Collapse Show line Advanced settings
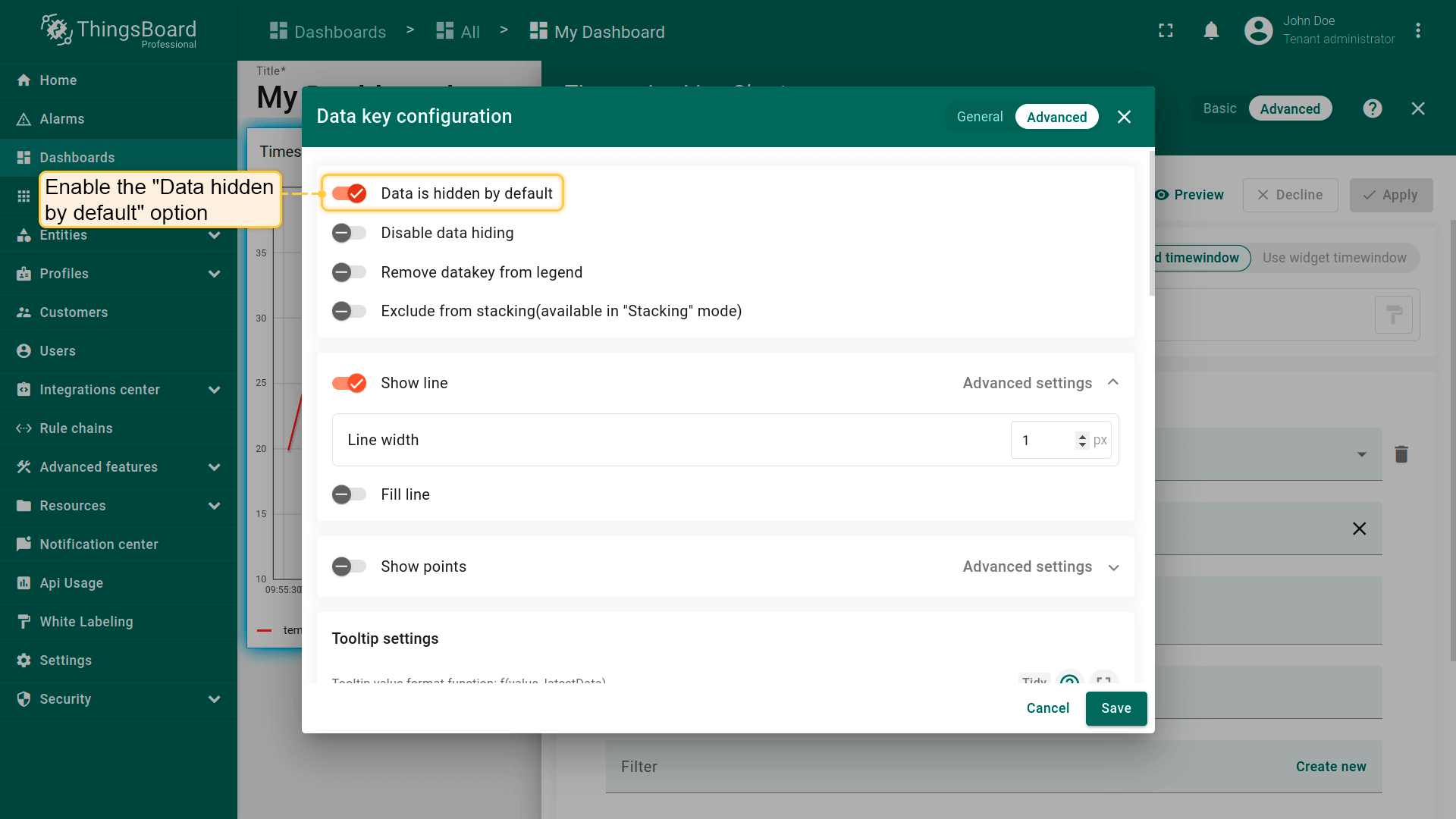 tap(1112, 383)
